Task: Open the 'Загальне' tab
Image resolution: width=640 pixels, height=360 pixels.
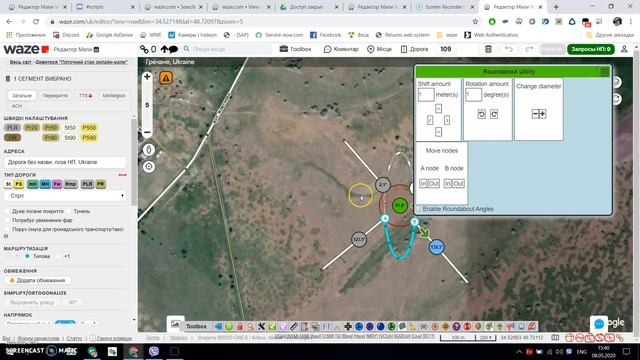Action: pyautogui.click(x=22, y=96)
